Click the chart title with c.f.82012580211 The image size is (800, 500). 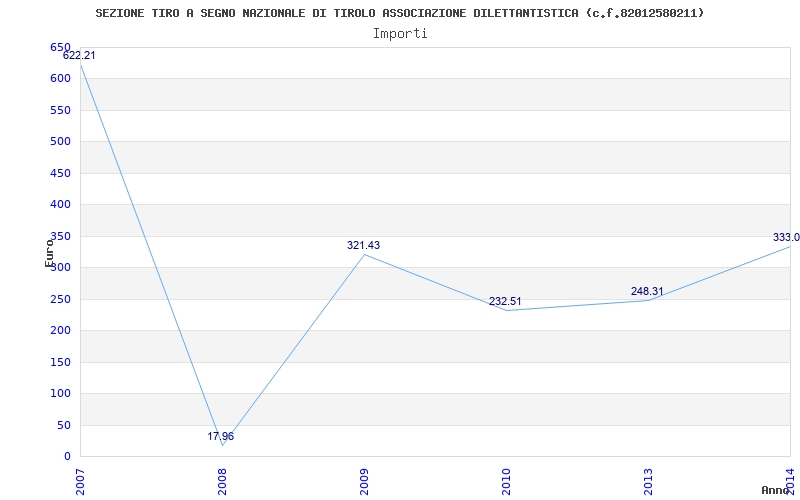point(399,13)
